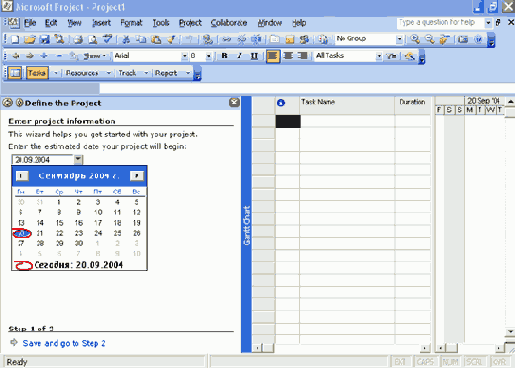Open the Arial font name dropdown
This screenshot has width=515, height=368.
tap(184, 56)
